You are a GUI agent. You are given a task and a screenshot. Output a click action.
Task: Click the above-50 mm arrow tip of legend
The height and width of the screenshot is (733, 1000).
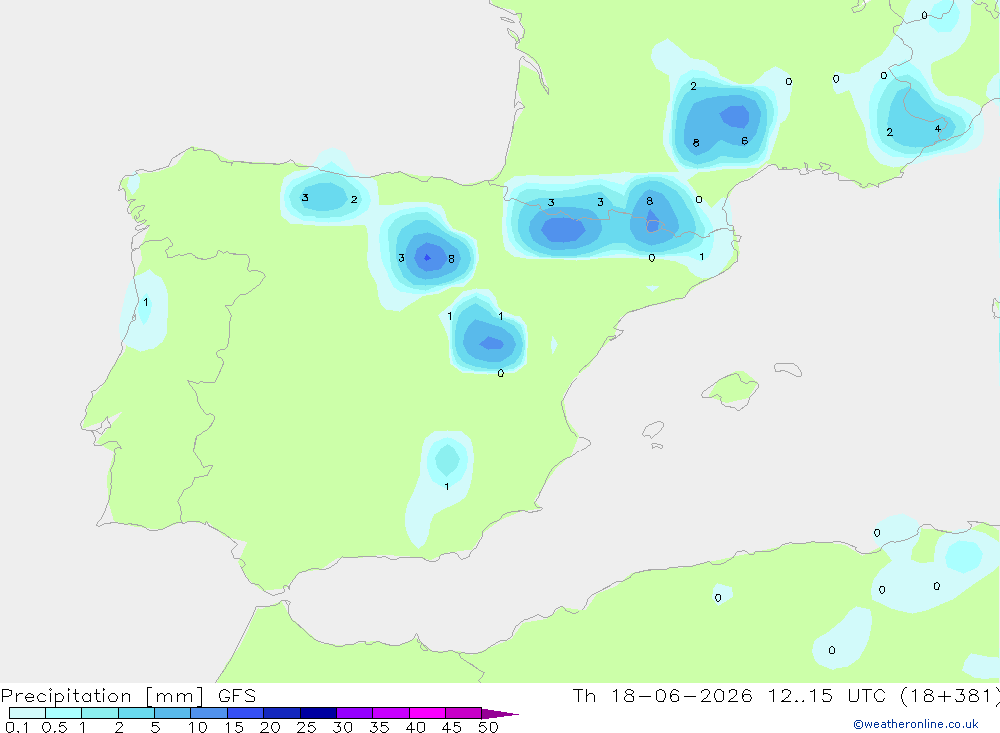point(500,713)
